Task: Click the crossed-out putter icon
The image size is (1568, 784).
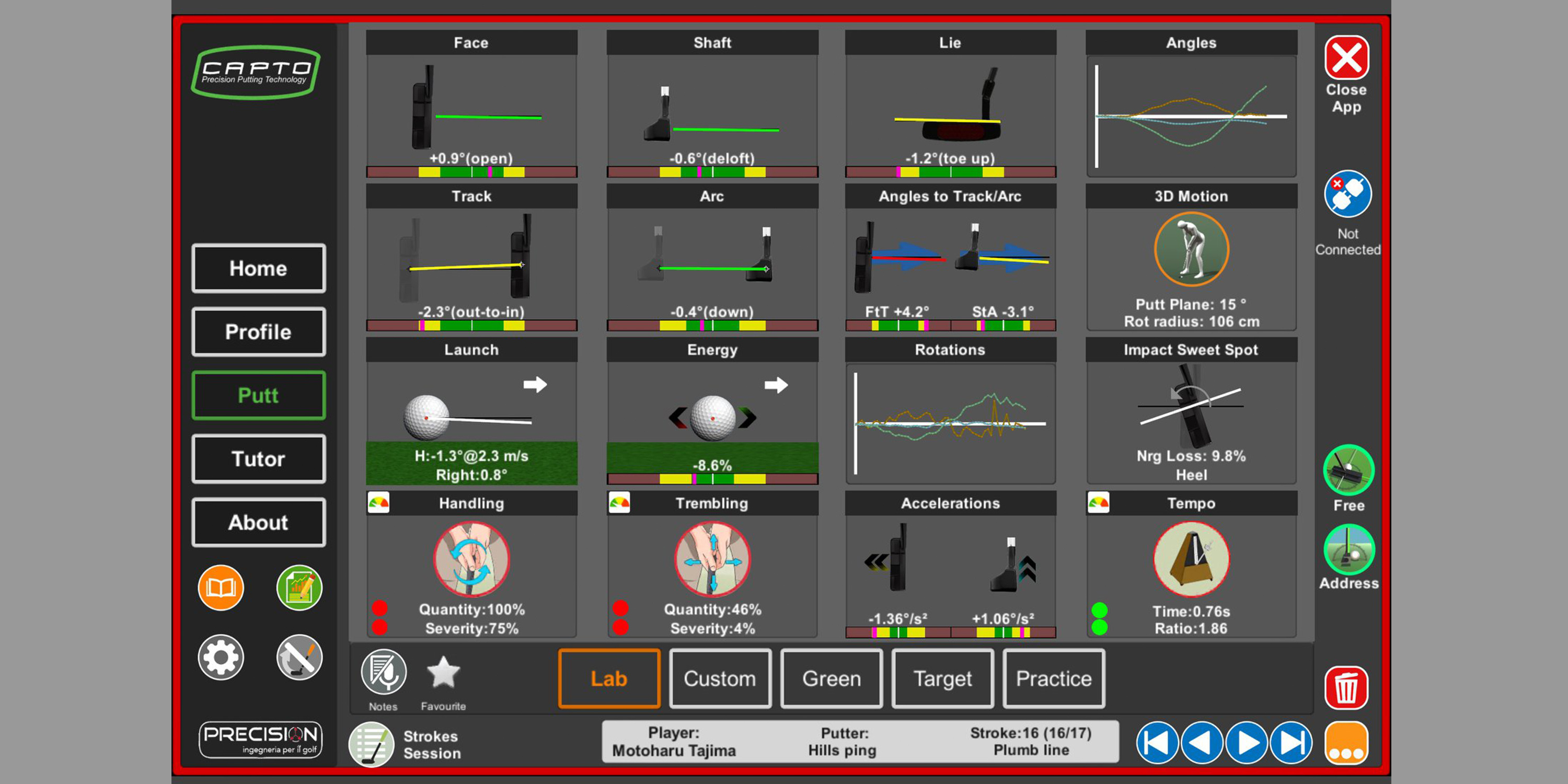Action: point(299,658)
